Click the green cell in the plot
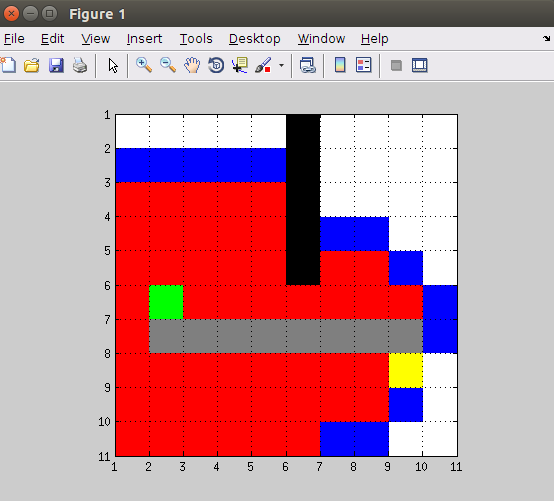Screen dimensions: 554x501 (166, 302)
